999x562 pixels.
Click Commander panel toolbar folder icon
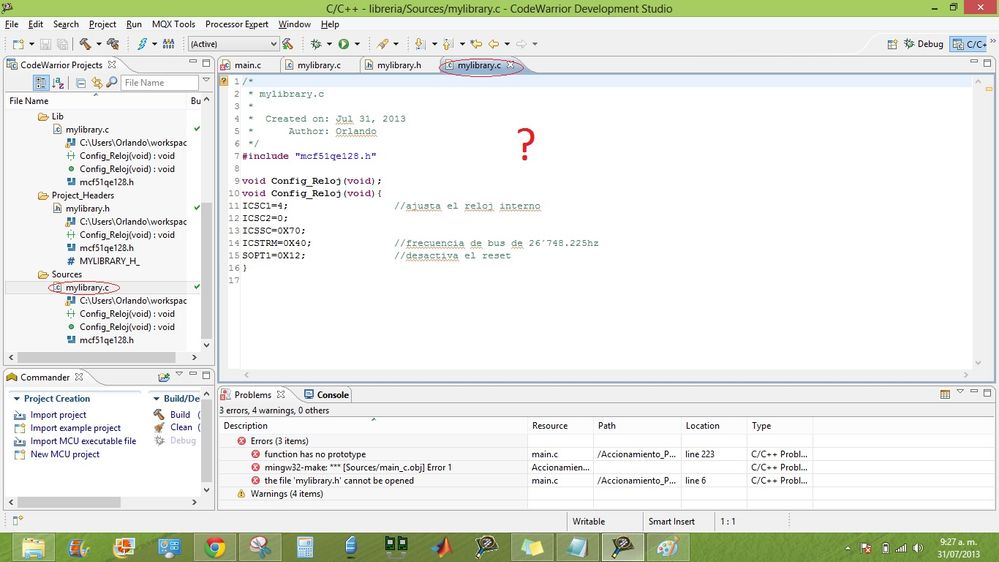pyautogui.click(x=164, y=377)
